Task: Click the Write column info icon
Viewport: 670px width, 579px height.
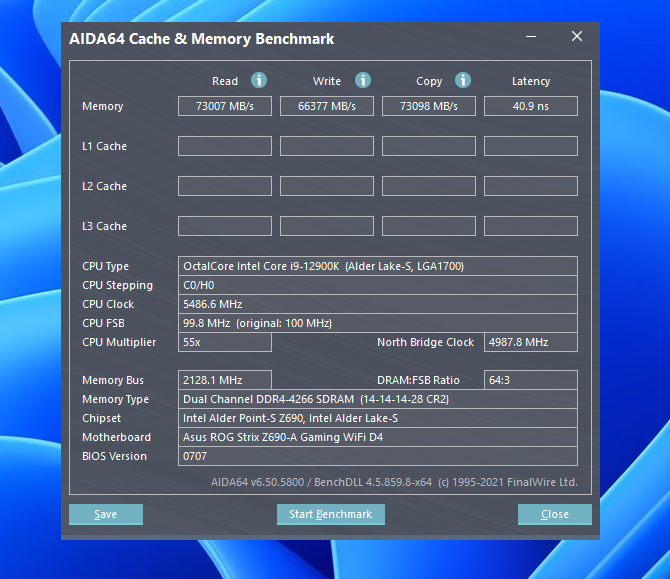Action: [x=363, y=80]
